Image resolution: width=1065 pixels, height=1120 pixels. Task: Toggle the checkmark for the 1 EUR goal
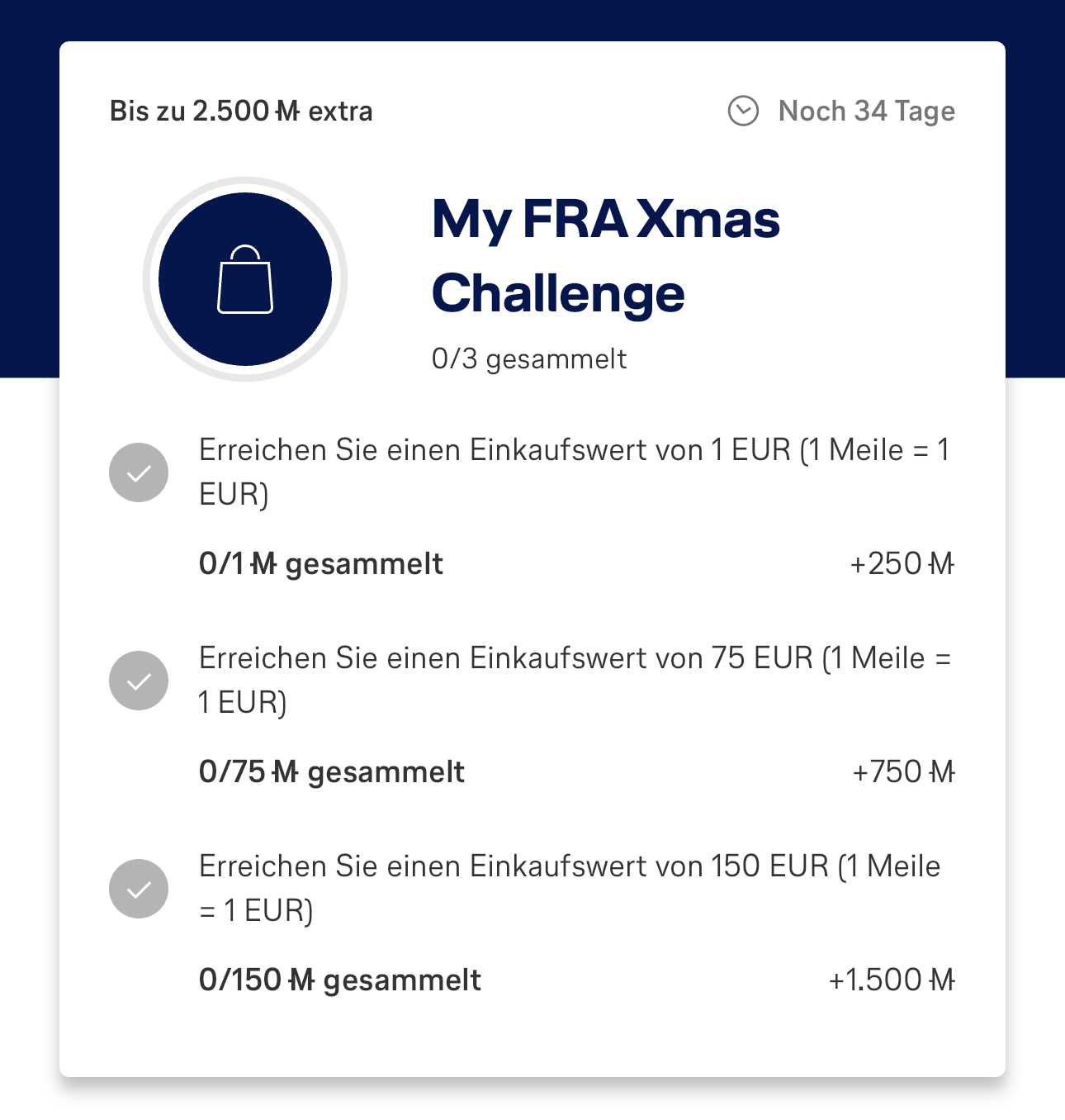click(x=139, y=472)
